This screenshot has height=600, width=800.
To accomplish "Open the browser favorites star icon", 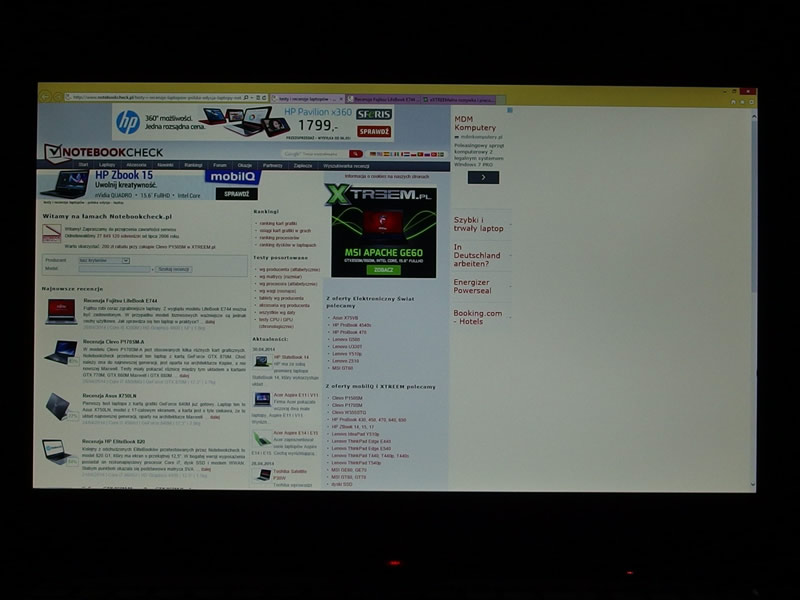I will click(x=742, y=102).
